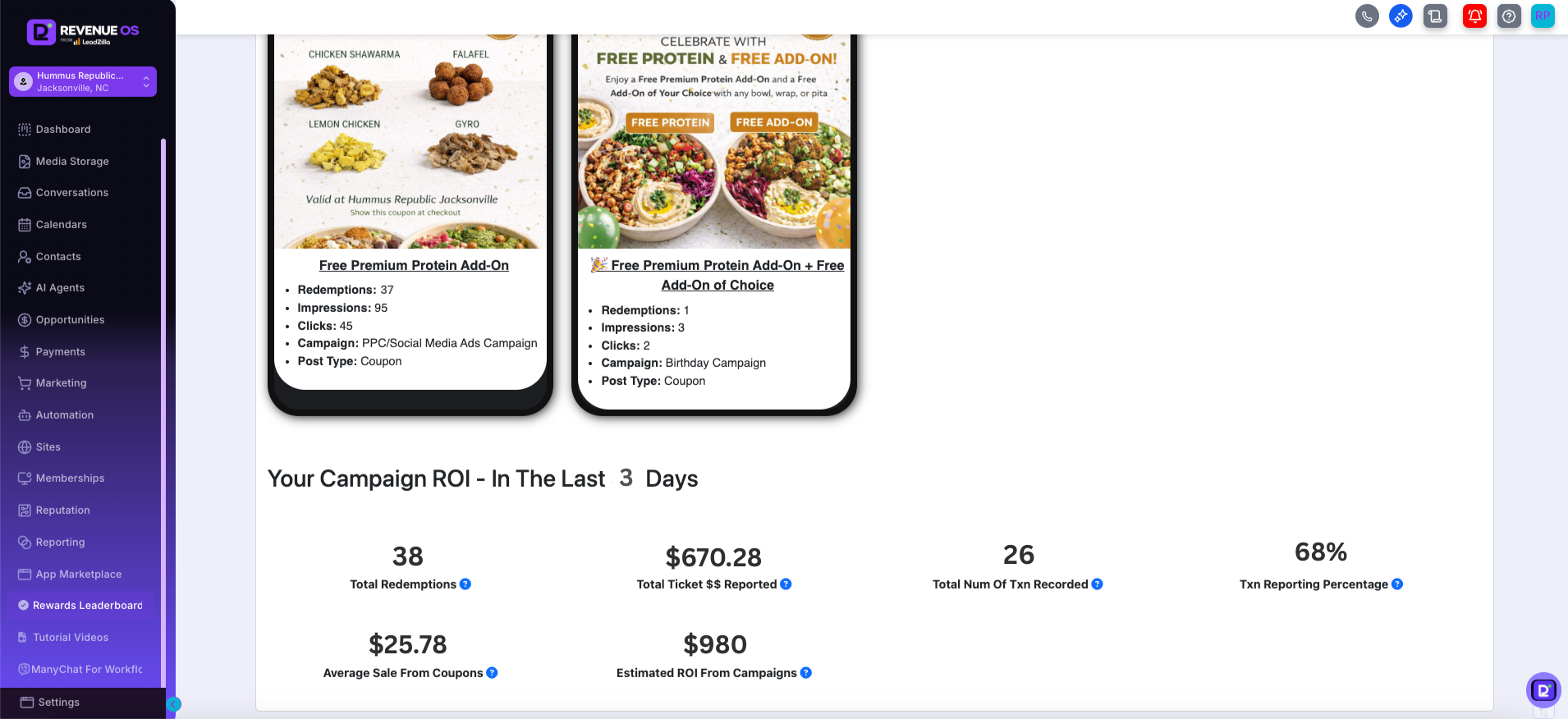Expand the Estimated ROI From Campaigns tooltip
This screenshot has height=719, width=1568.
click(806, 672)
